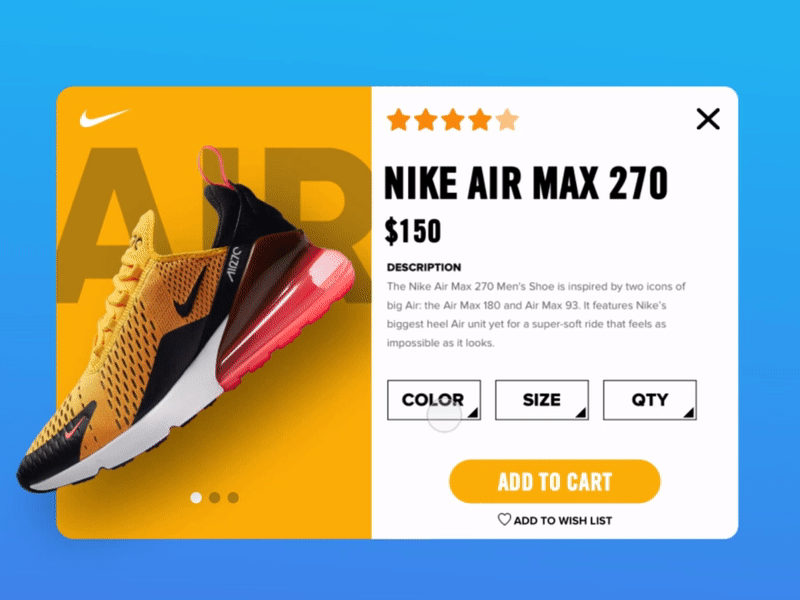This screenshot has width=800, height=600.
Task: Select the second carousel dot
Action: click(x=215, y=497)
